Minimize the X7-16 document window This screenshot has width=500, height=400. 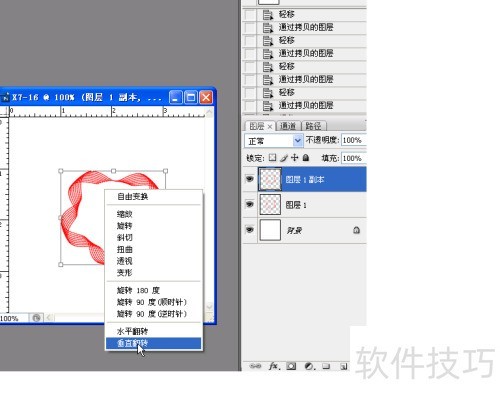pyautogui.click(x=176, y=98)
